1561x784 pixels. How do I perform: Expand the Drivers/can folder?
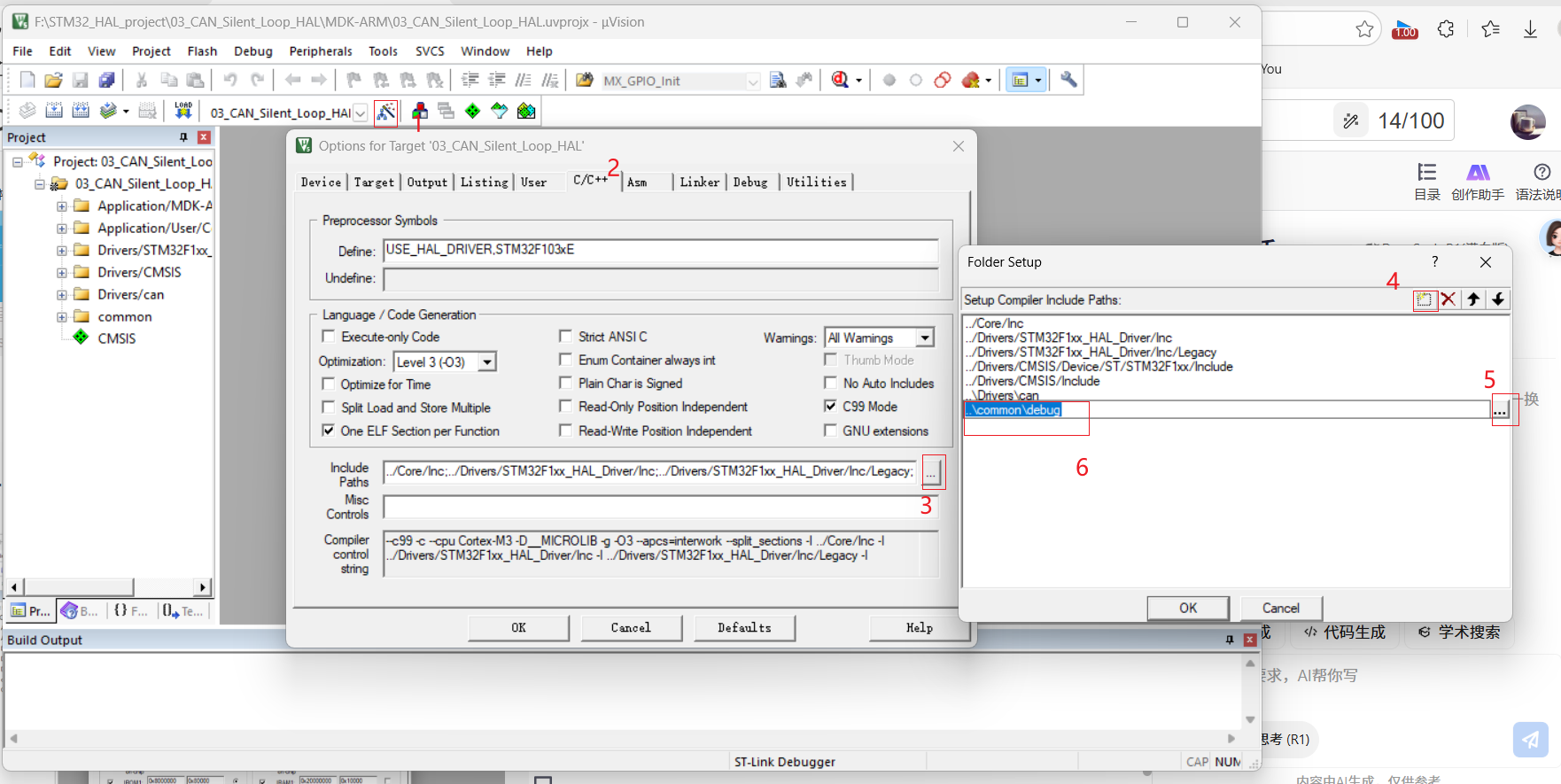(x=62, y=294)
